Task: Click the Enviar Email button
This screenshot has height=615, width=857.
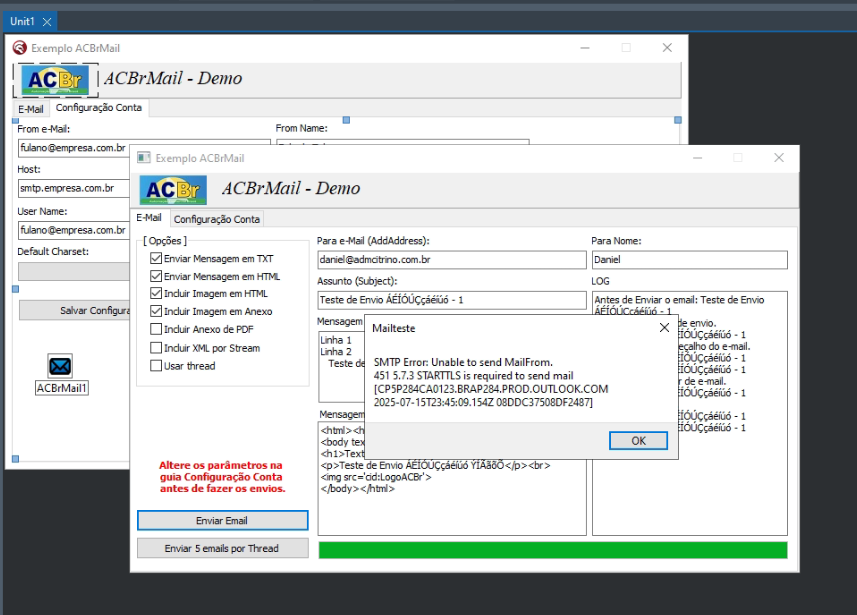Action: pyautogui.click(x=222, y=520)
